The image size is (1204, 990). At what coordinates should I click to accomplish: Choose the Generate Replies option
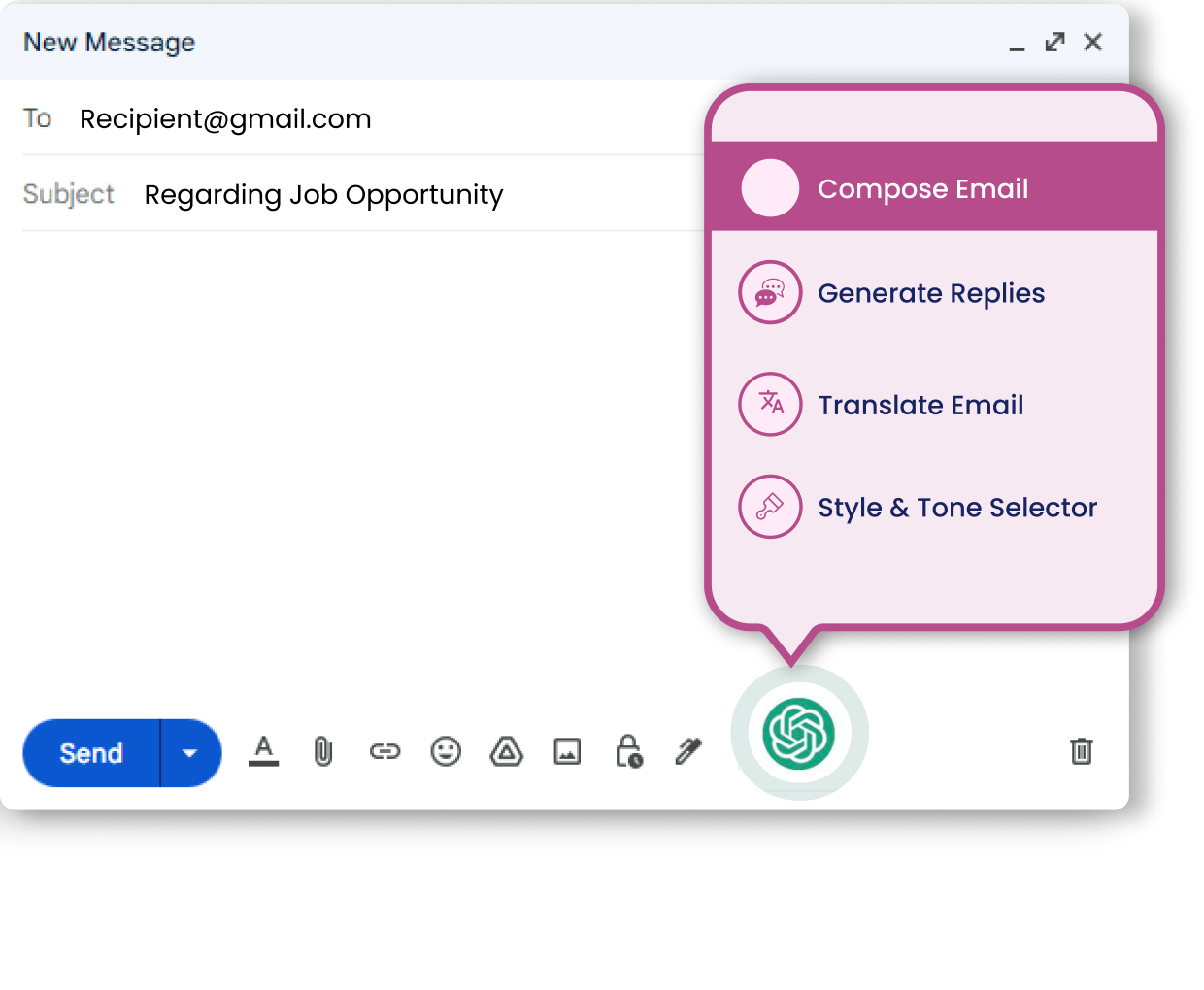click(930, 293)
